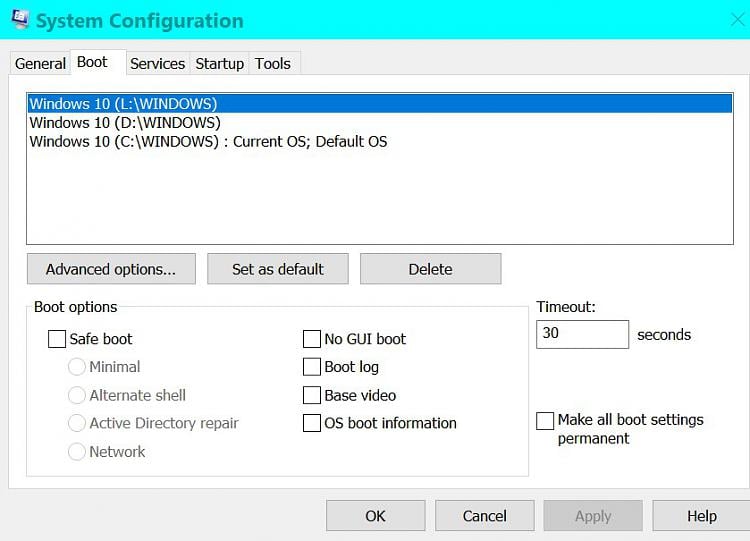Check Make all boot settings permanent
750x541 pixels.
(x=545, y=421)
